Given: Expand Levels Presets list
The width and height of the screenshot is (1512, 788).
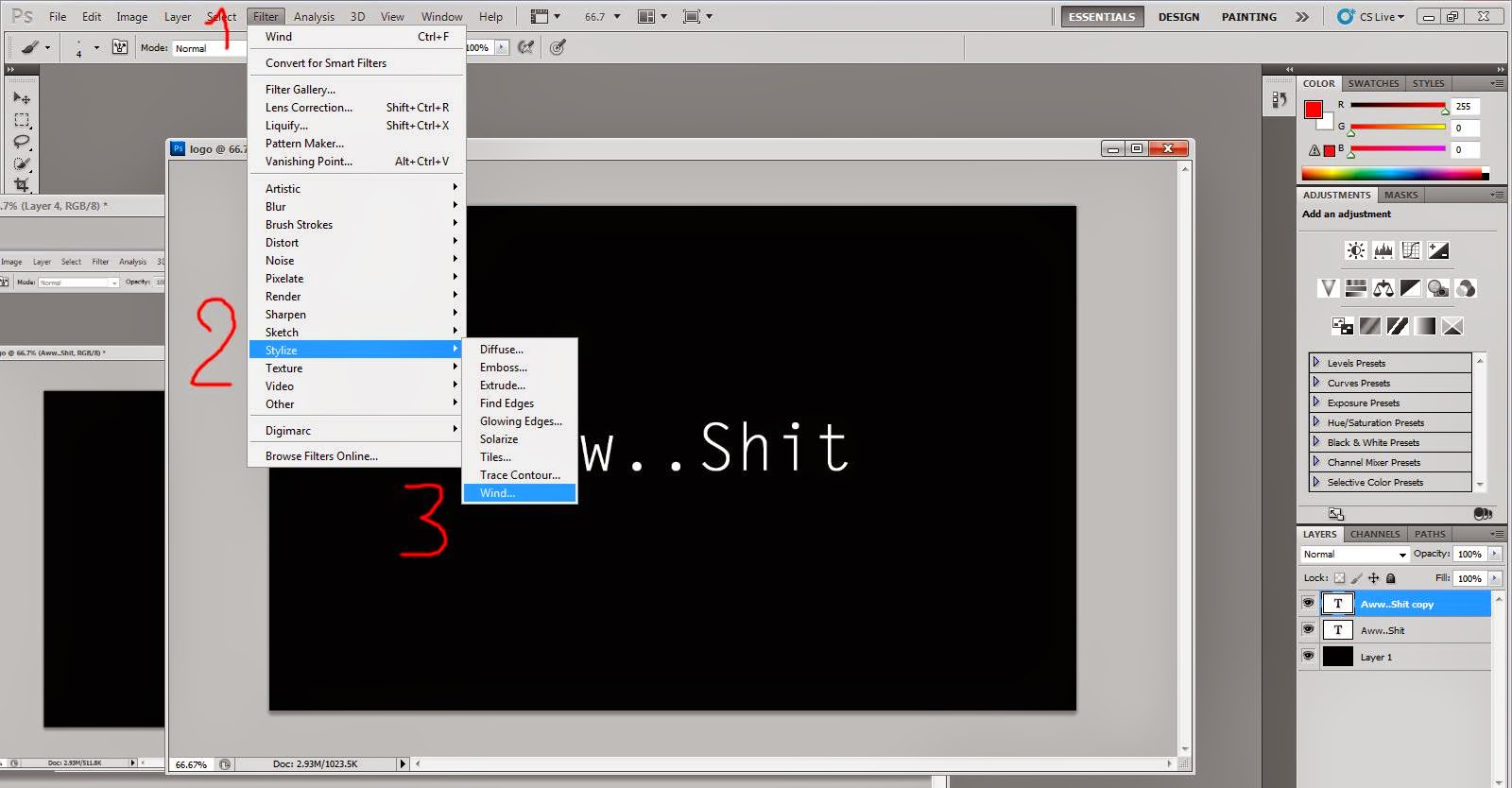Looking at the screenshot, I should 1315,362.
